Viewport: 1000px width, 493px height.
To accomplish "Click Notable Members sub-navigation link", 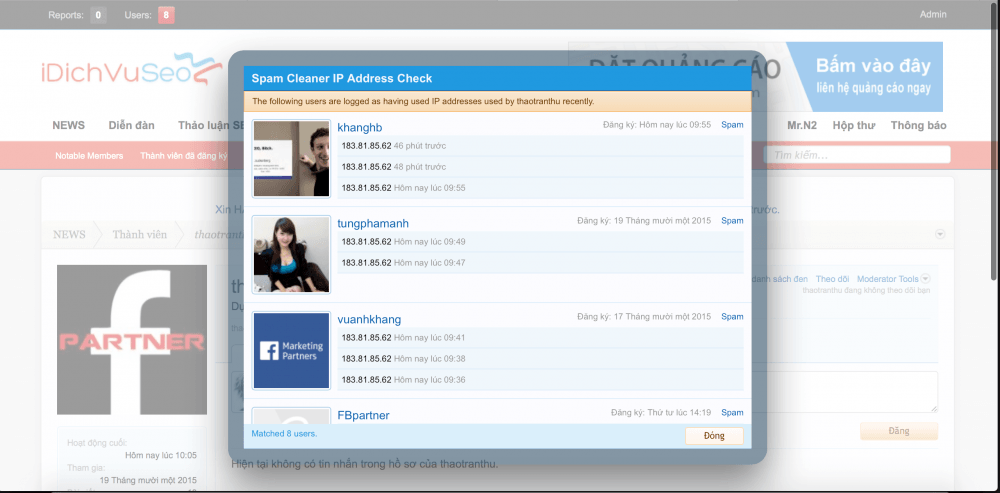I will click(89, 156).
